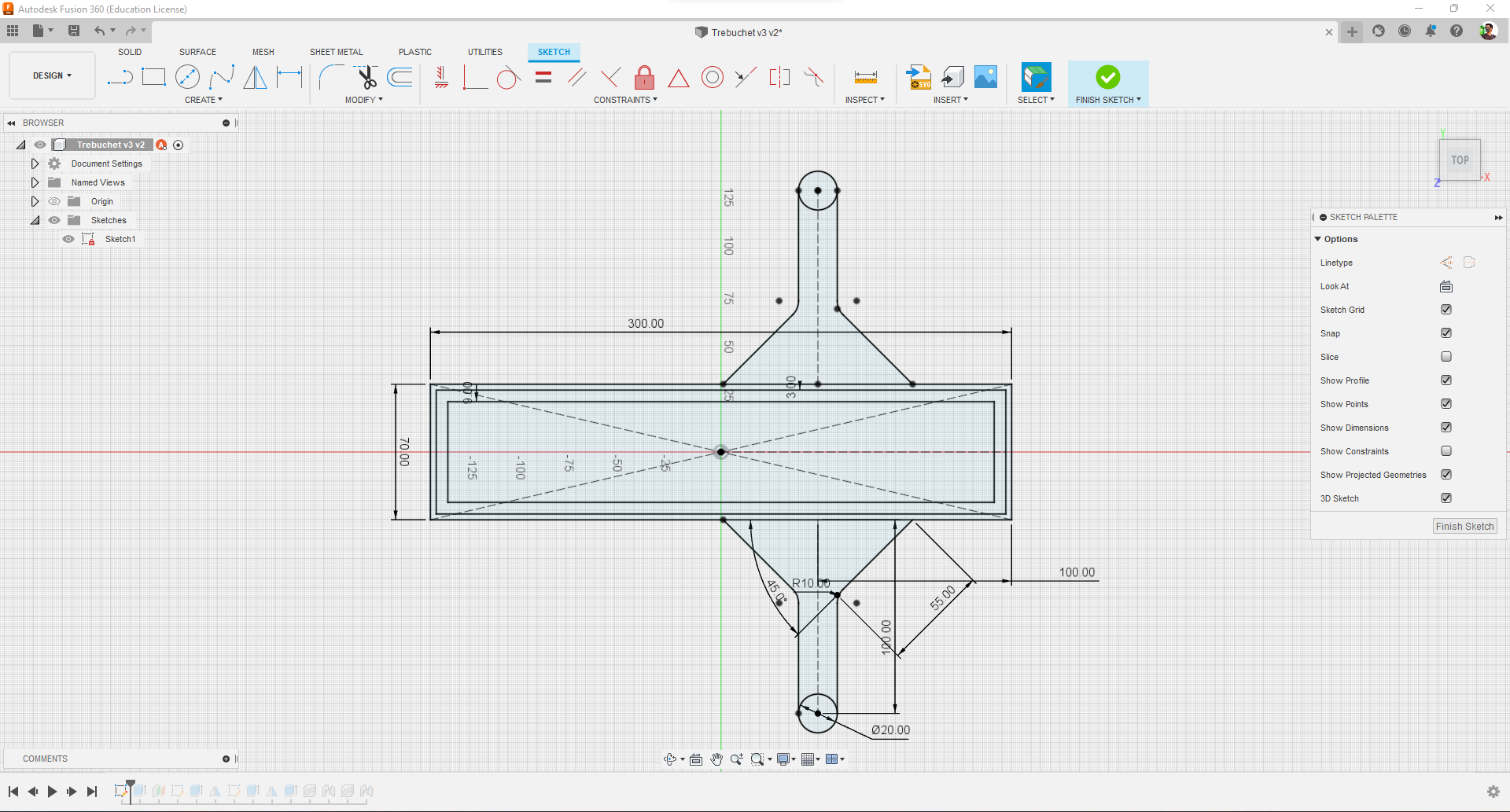Enable the Slice checkbox
This screenshot has height=812, width=1510.
[1446, 357]
